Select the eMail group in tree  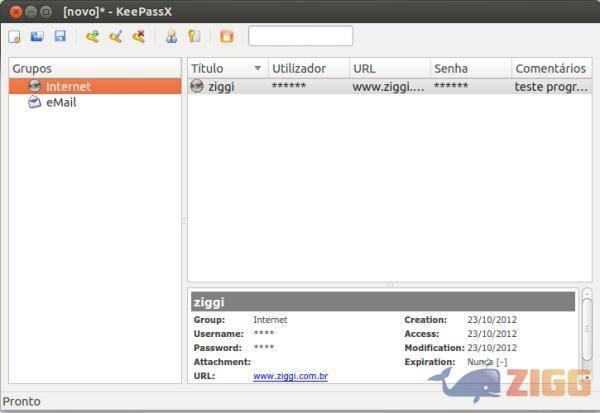coord(61,103)
